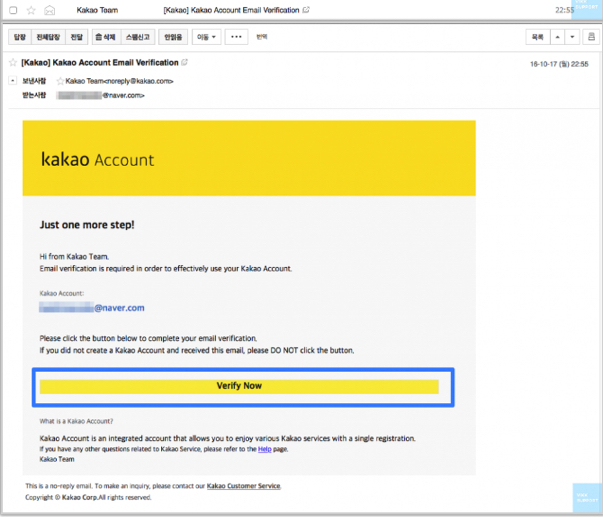603x518 pixels.
Task: Open popup icon next to the subject header
Action: coord(185,62)
